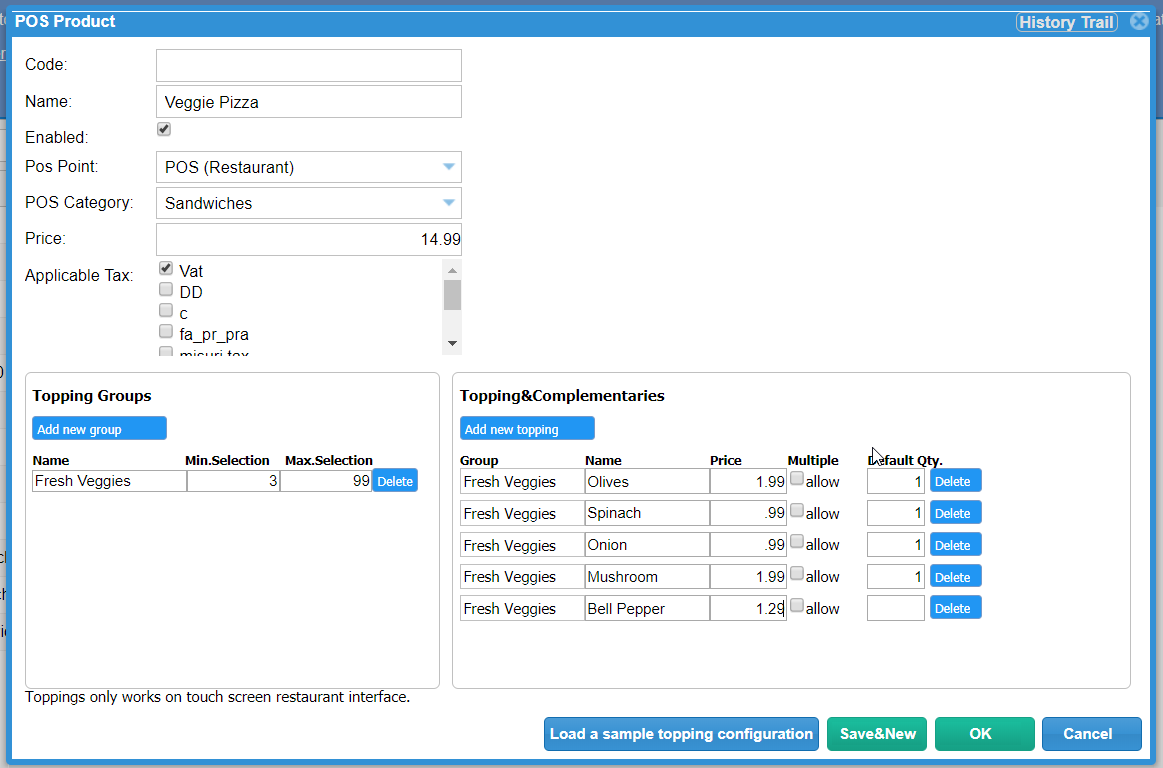The width and height of the screenshot is (1163, 768).
Task: Click tax list scroll up arrow
Action: [452, 270]
